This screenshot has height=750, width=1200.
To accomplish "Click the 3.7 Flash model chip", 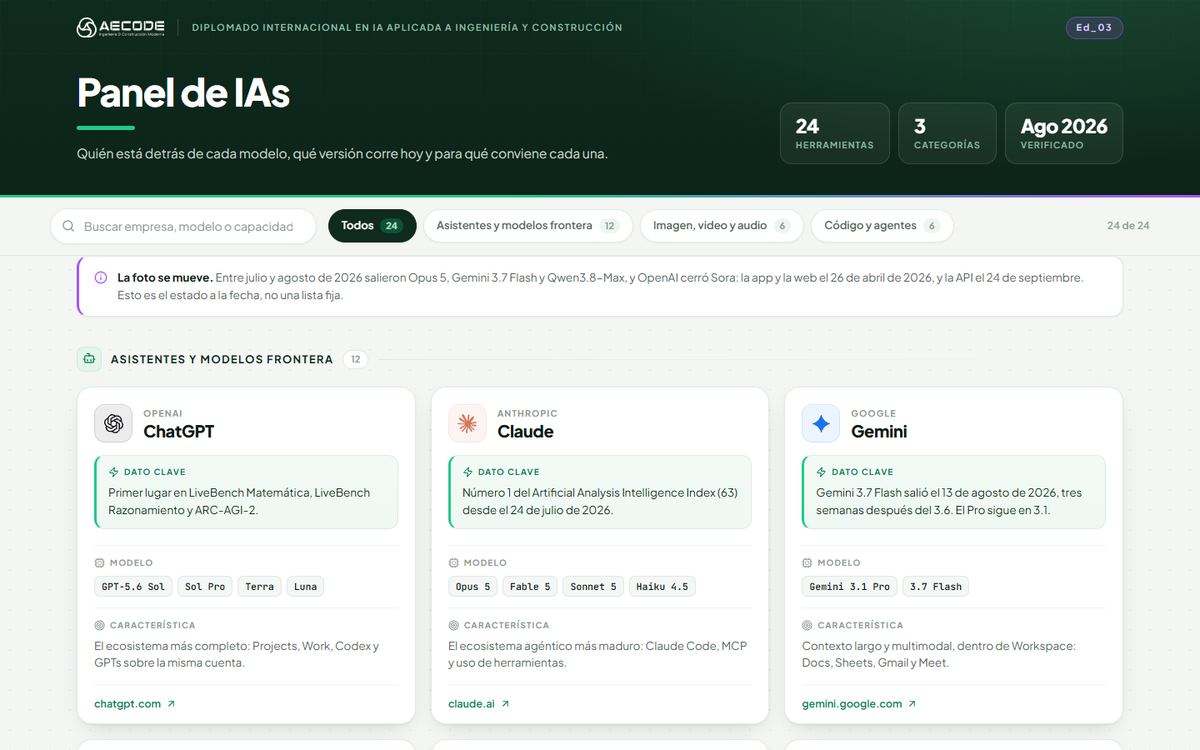I will (936, 587).
